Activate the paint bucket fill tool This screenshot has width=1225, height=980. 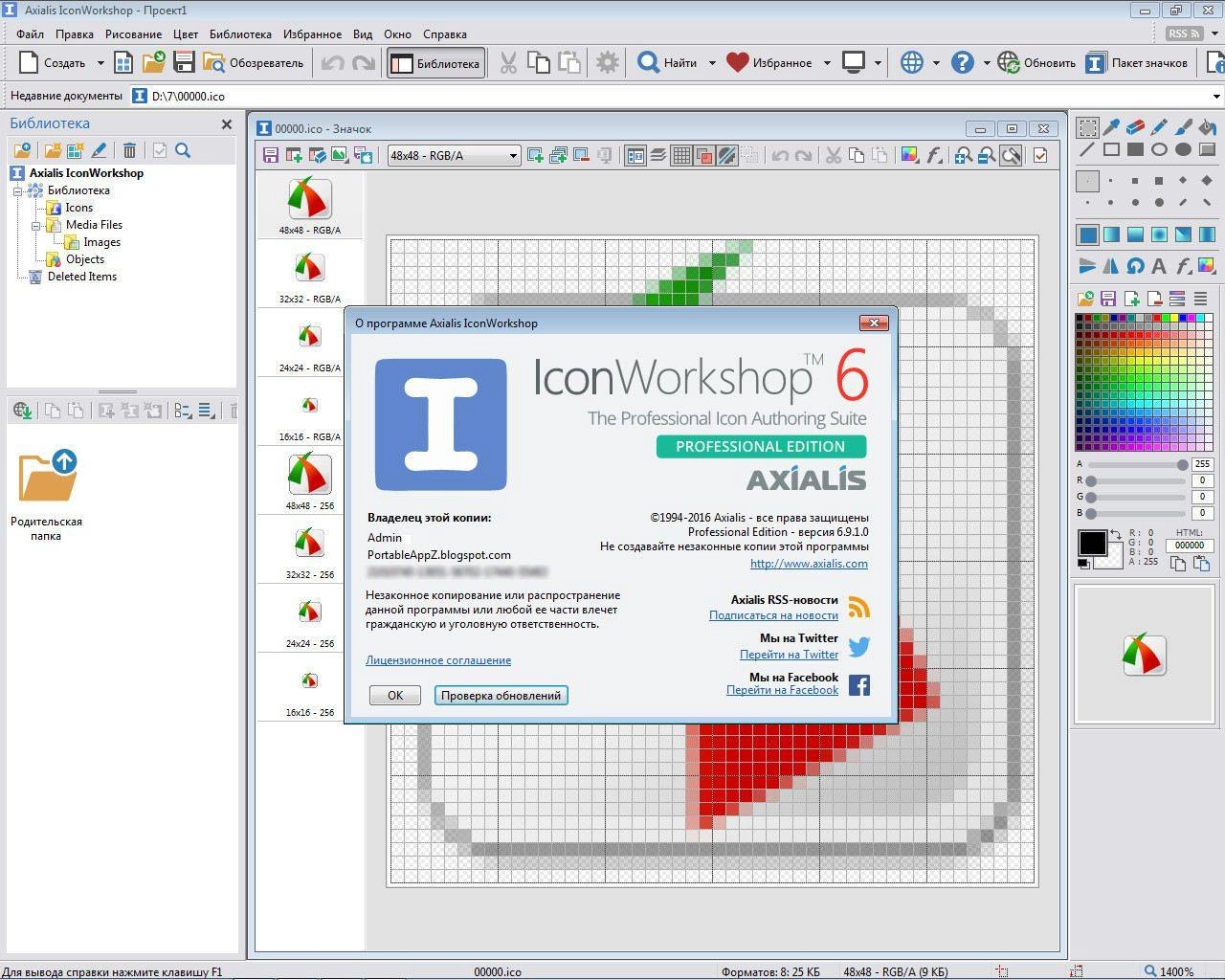1207,127
